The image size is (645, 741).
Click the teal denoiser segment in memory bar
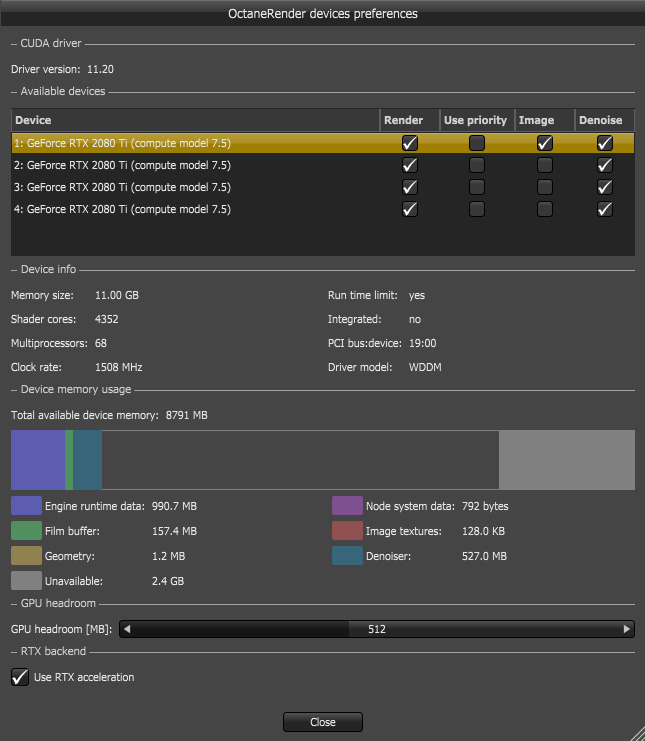(87, 460)
